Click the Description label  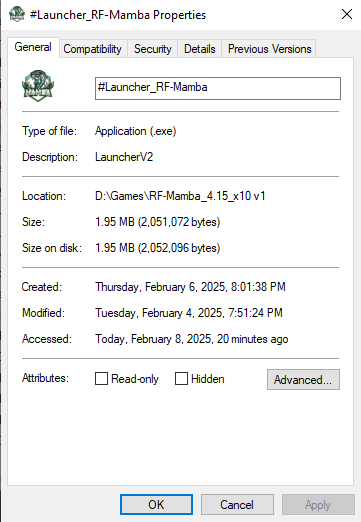click(x=50, y=157)
